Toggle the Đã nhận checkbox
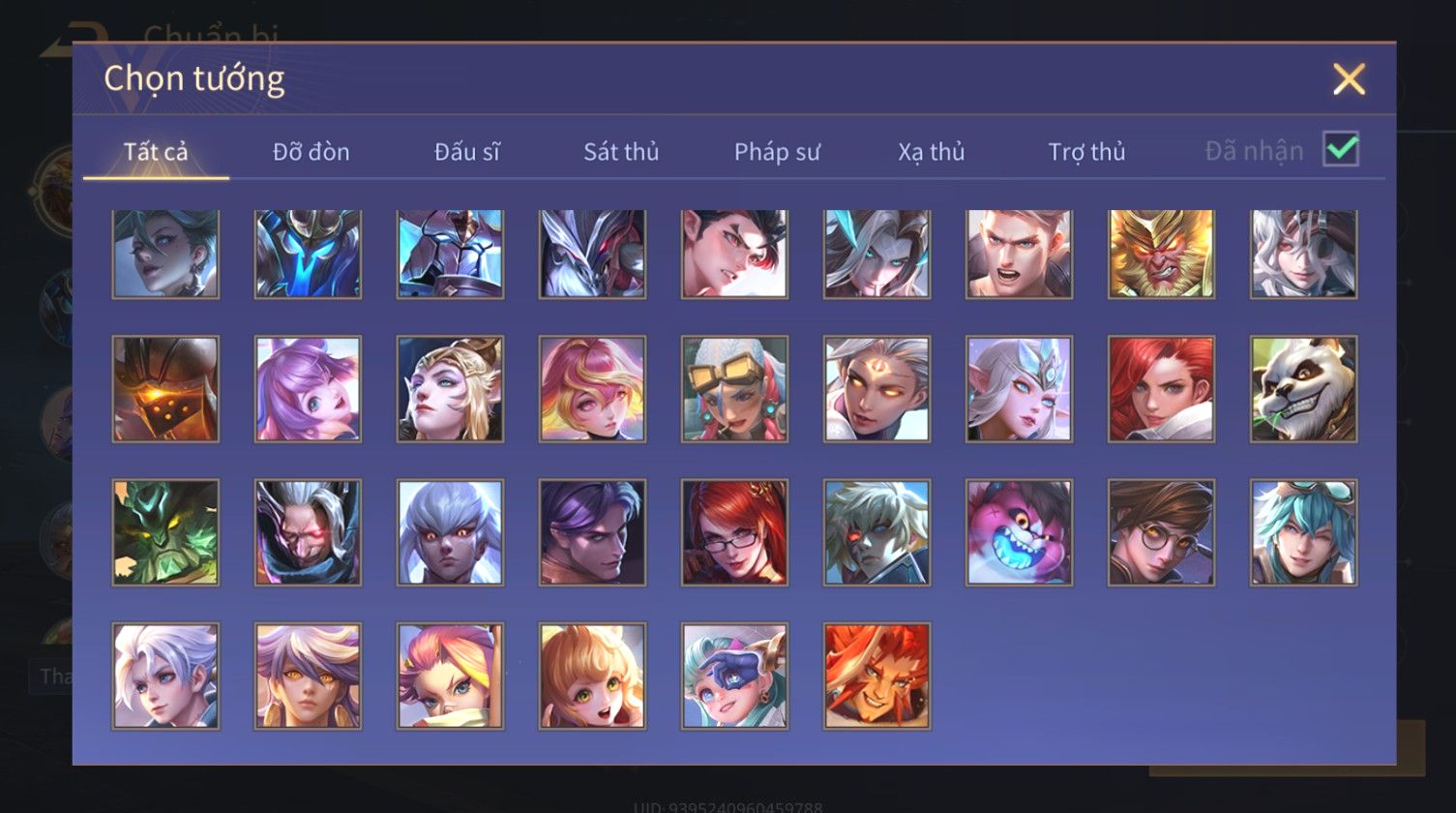 tap(1341, 149)
